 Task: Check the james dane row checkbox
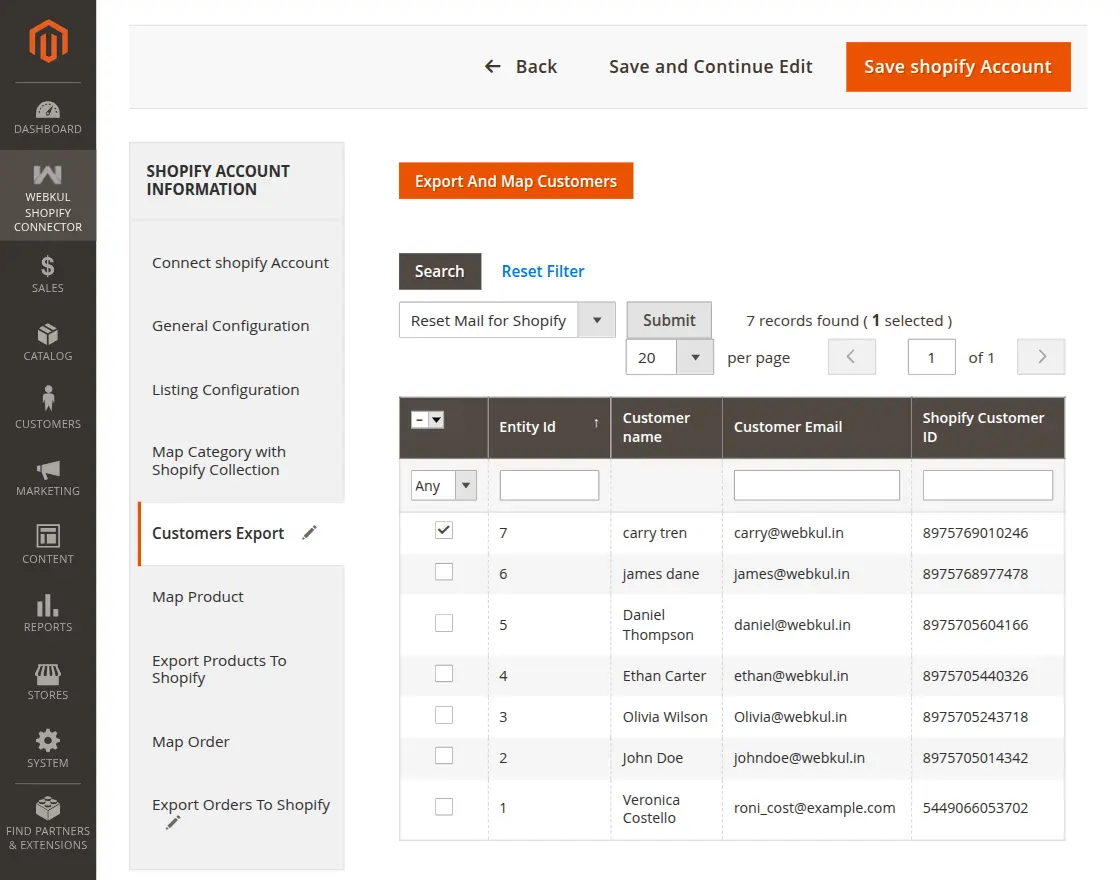point(444,572)
